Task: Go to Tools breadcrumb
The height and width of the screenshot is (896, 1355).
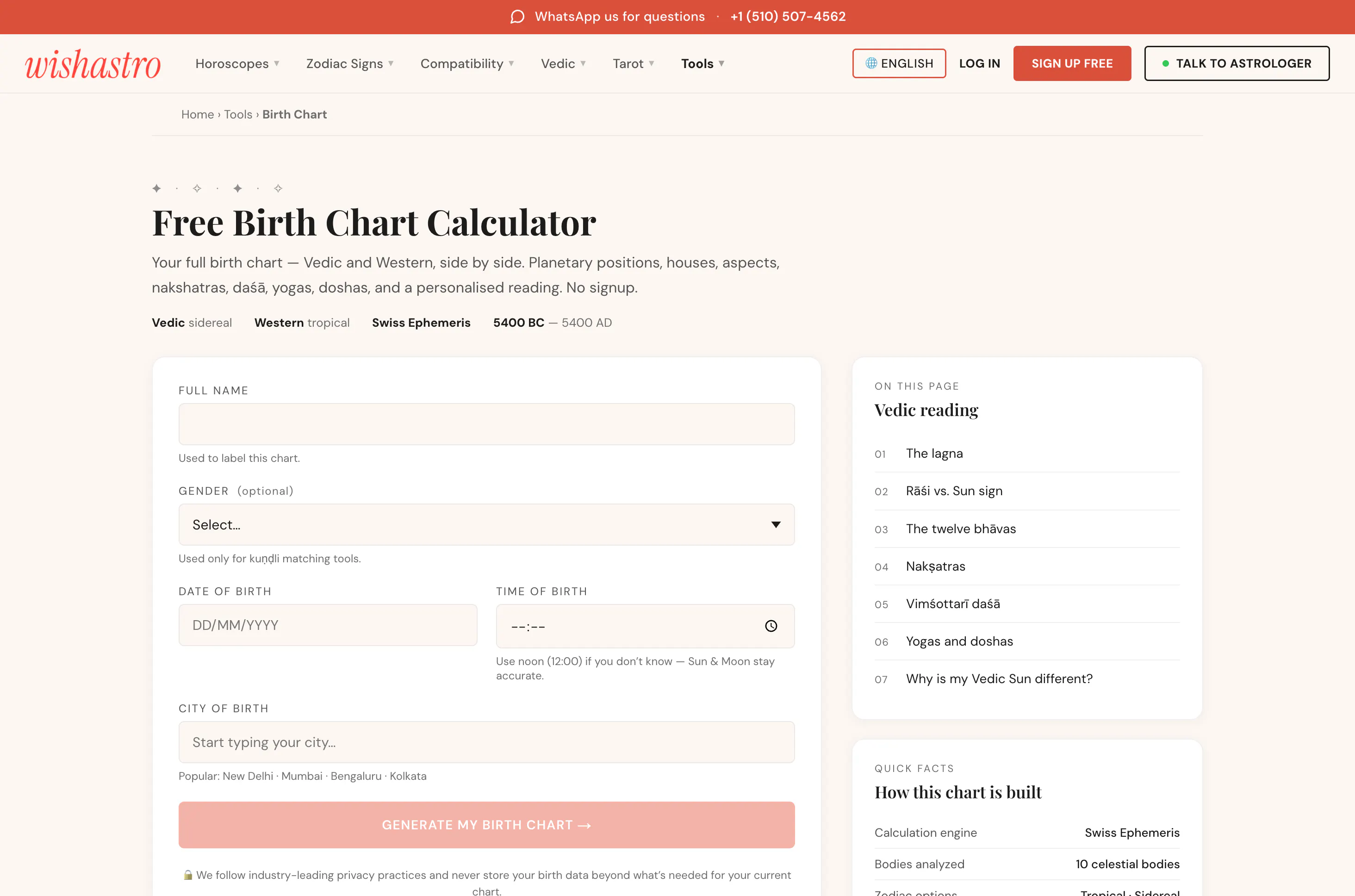Action: (238, 114)
